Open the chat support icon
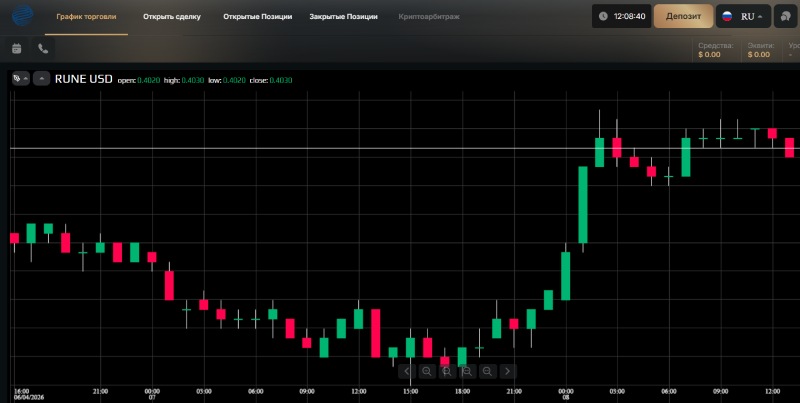Viewport: 800px width, 403px height. click(784, 17)
